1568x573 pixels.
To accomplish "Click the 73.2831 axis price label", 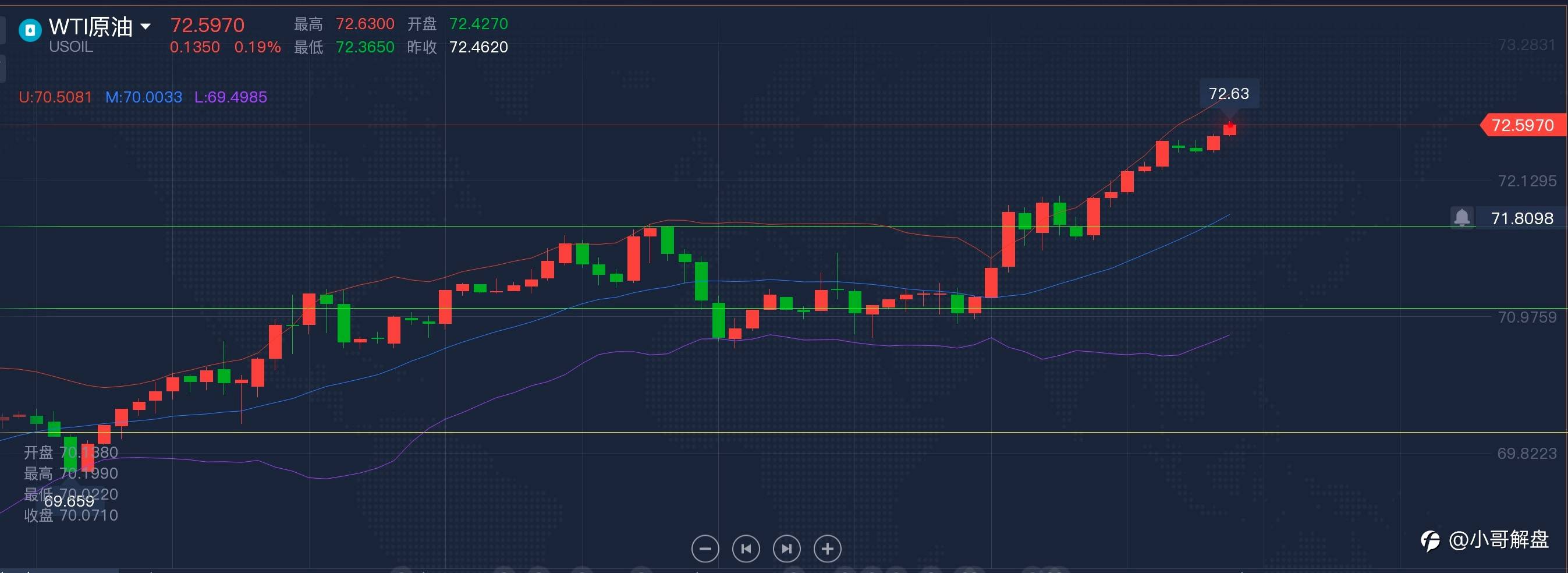I will click(x=1527, y=45).
